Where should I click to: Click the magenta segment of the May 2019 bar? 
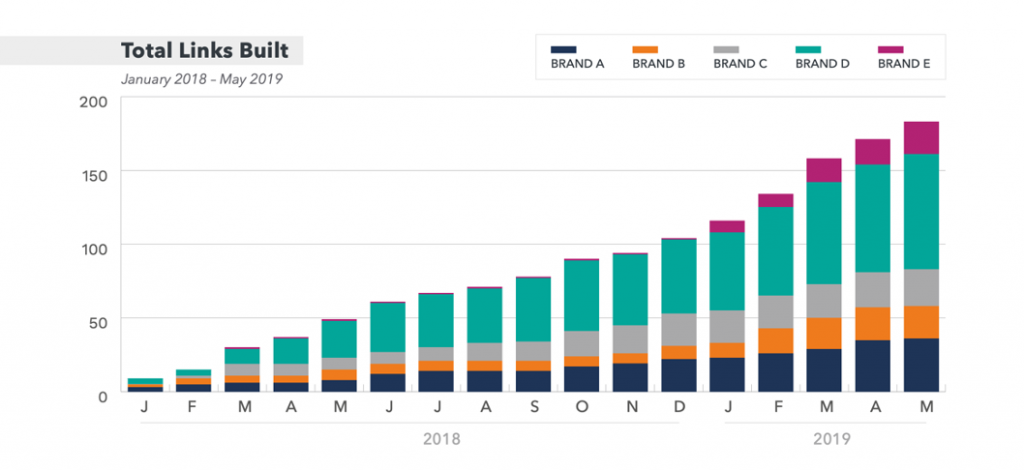[921, 138]
